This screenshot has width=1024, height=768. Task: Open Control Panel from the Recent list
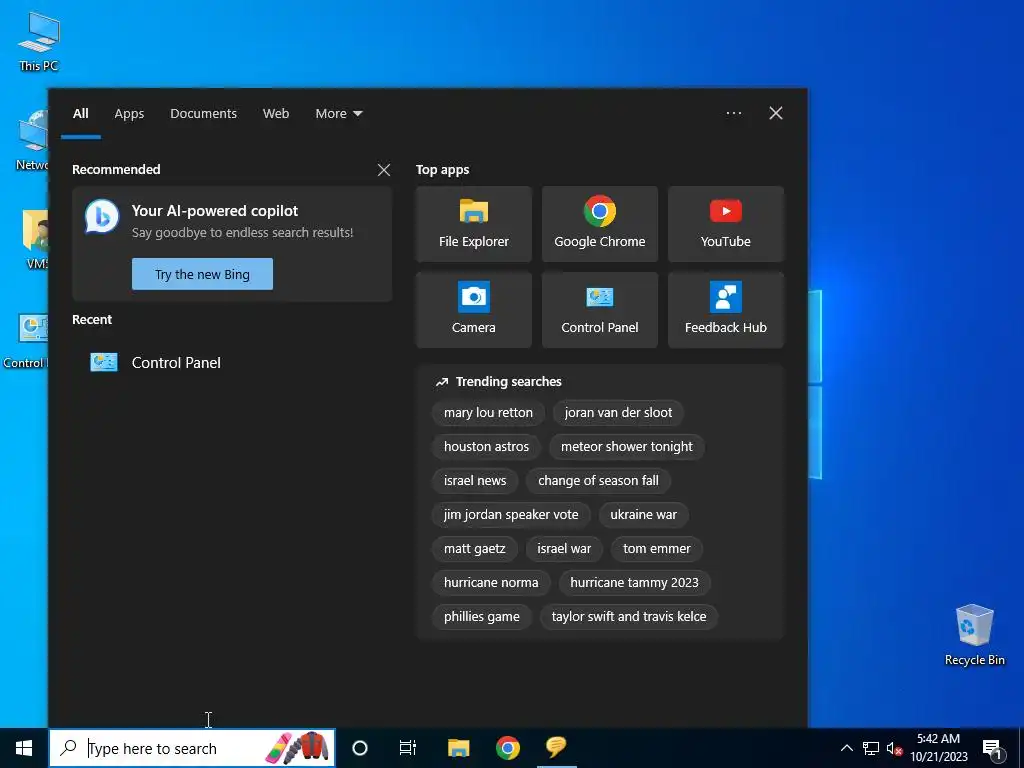click(x=232, y=362)
